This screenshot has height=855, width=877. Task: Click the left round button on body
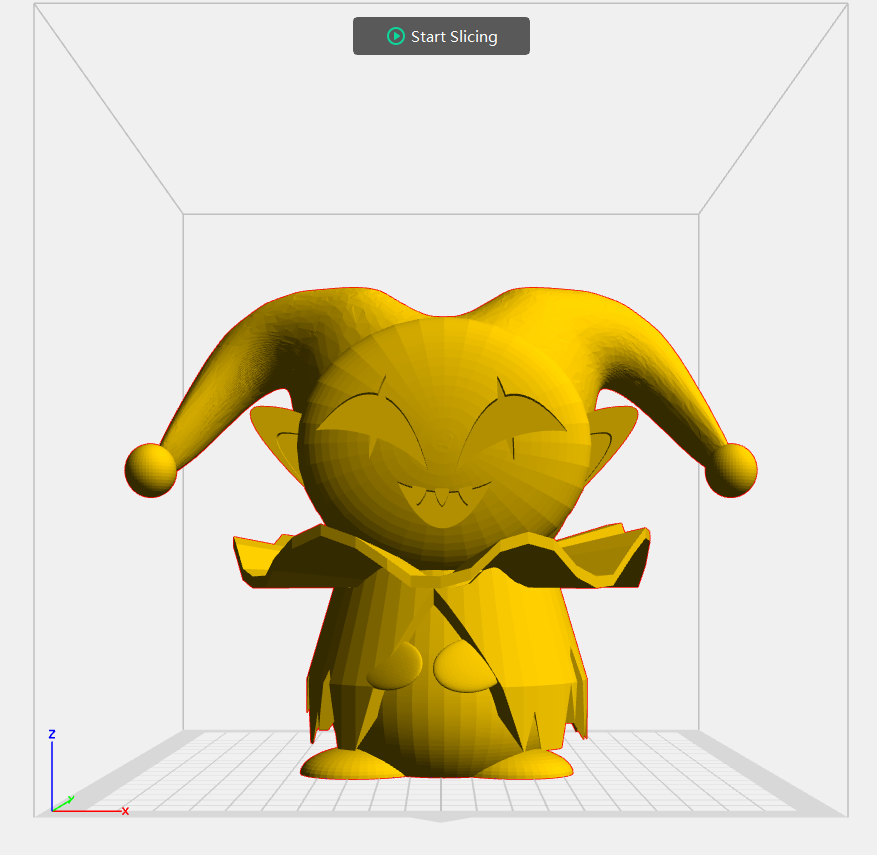click(395, 665)
